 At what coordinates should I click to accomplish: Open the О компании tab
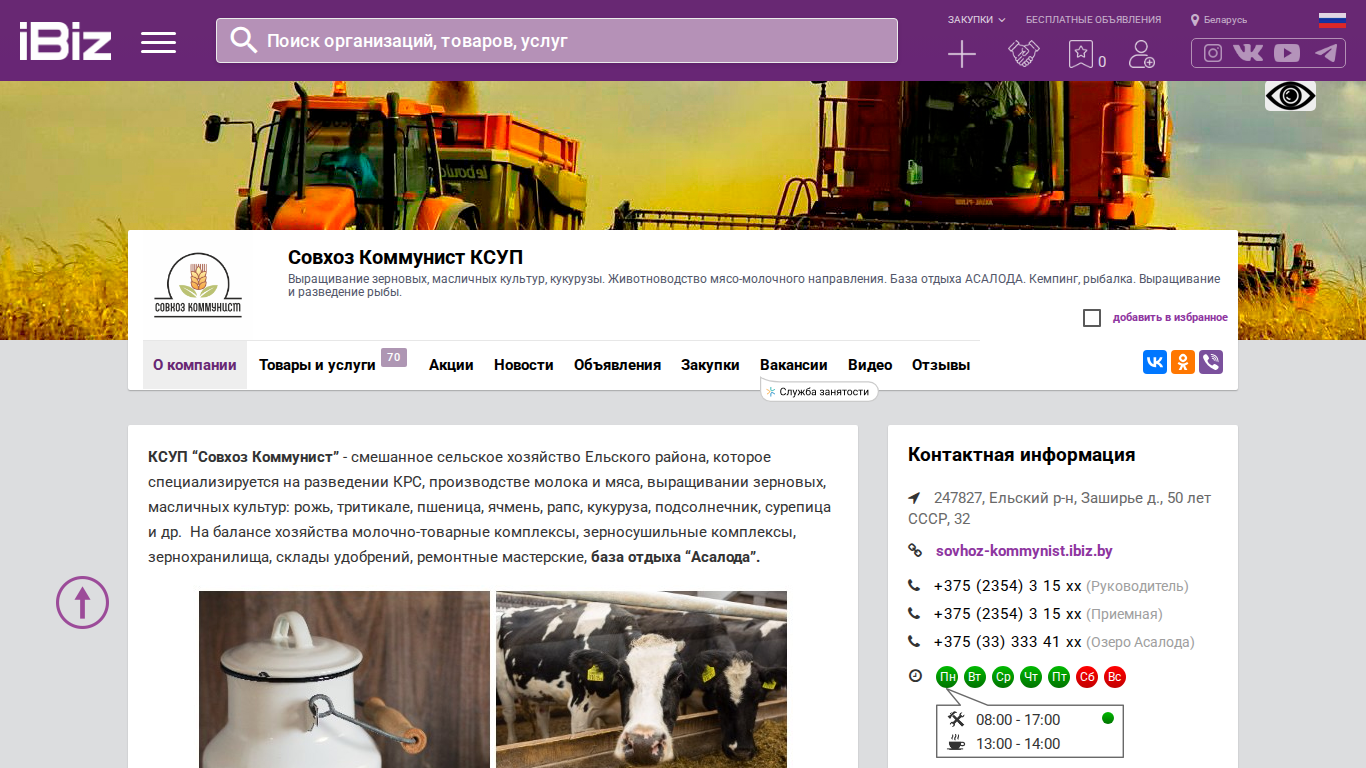coord(195,365)
